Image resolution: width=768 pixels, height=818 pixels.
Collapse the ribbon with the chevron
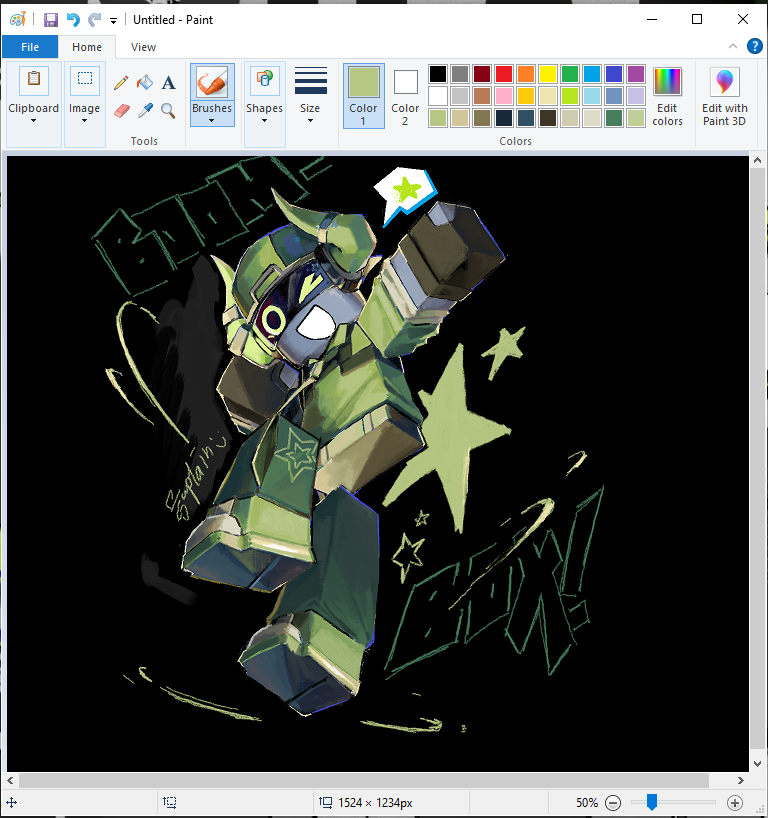(x=733, y=46)
